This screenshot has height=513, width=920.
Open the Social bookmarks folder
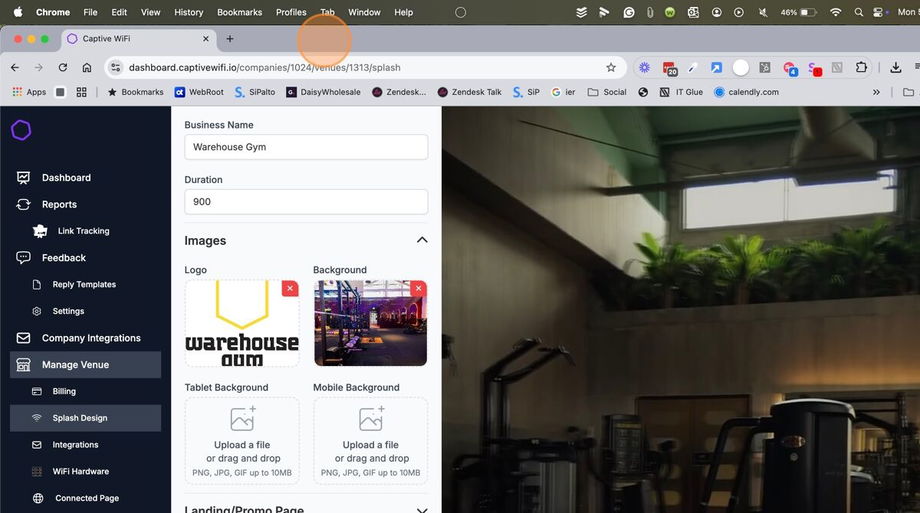tap(607, 92)
